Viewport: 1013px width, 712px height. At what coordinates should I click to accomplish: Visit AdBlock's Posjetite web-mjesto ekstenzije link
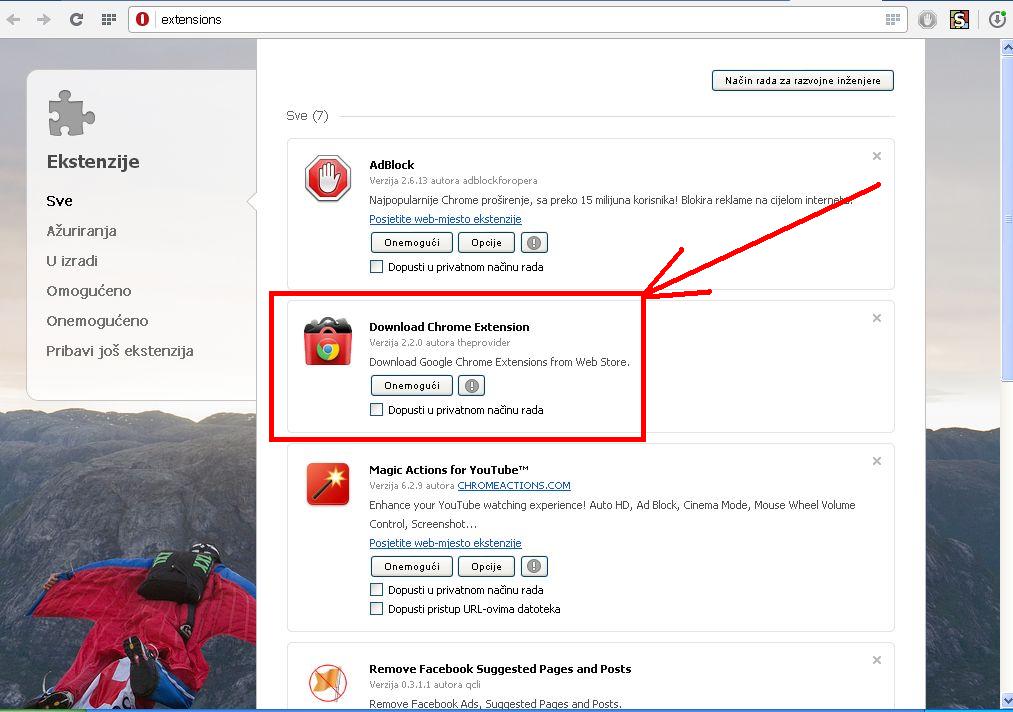(x=445, y=219)
